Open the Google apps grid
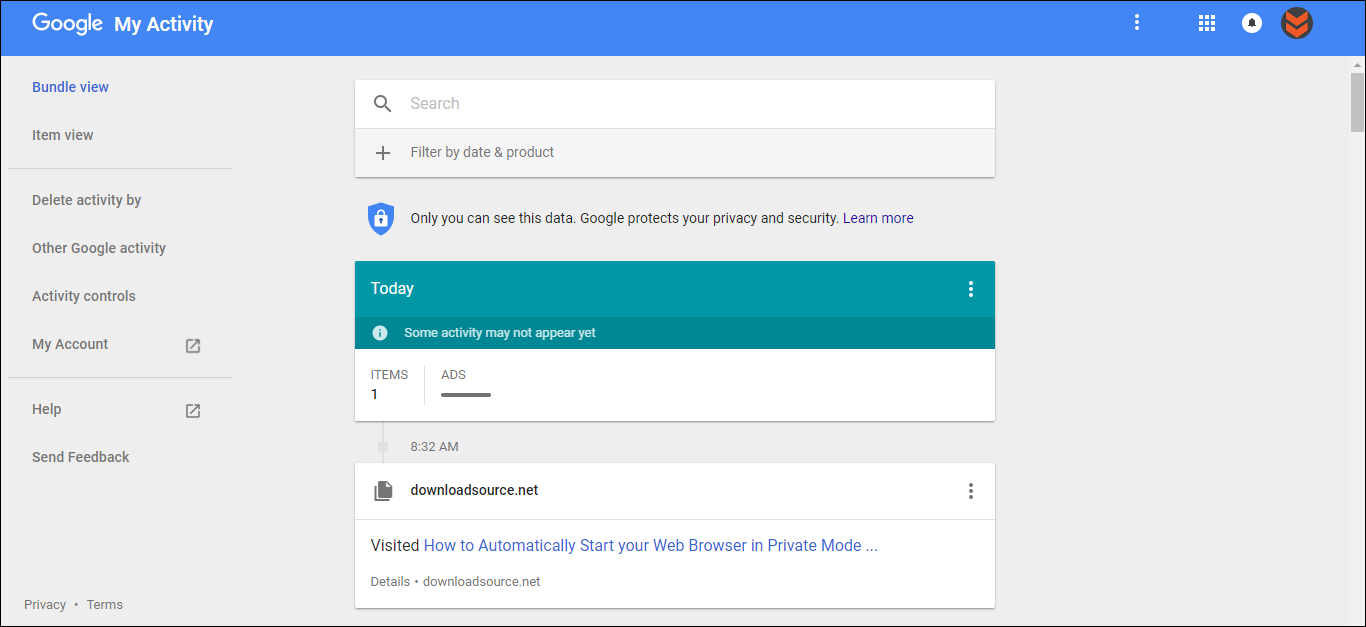 1206,23
